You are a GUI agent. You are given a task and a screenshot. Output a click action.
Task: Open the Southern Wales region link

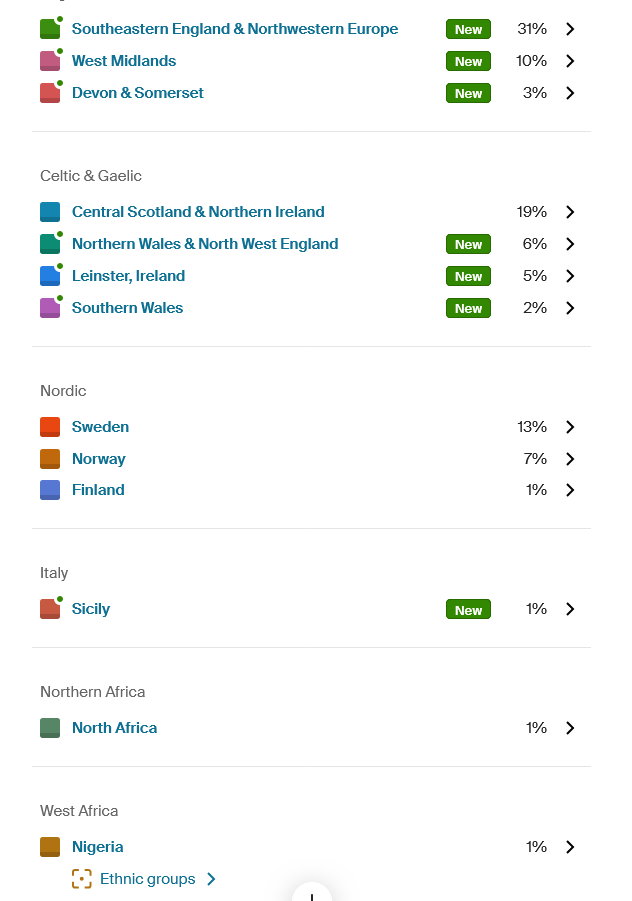click(127, 308)
